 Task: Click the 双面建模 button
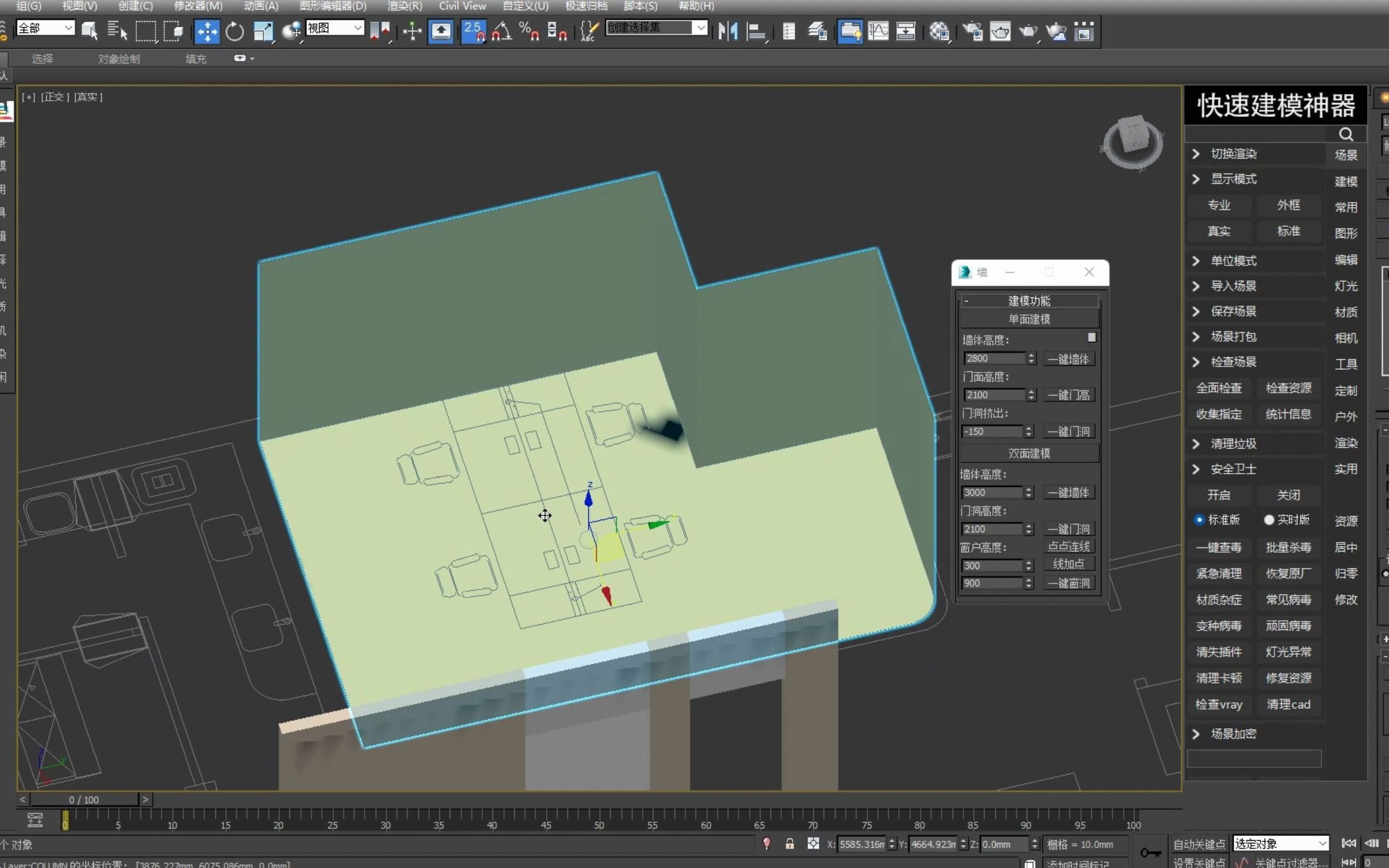coord(1029,453)
